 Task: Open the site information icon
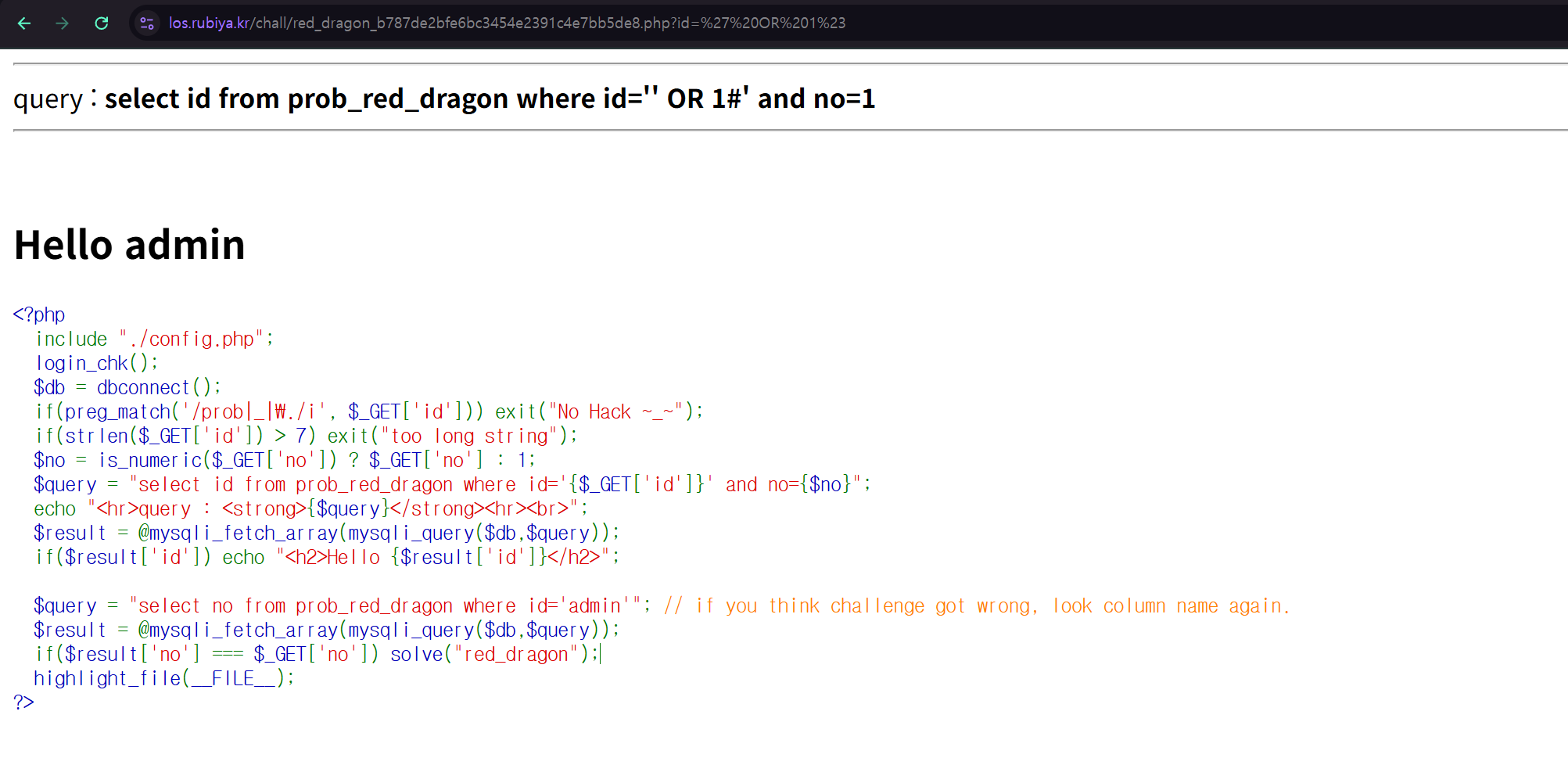[x=147, y=23]
